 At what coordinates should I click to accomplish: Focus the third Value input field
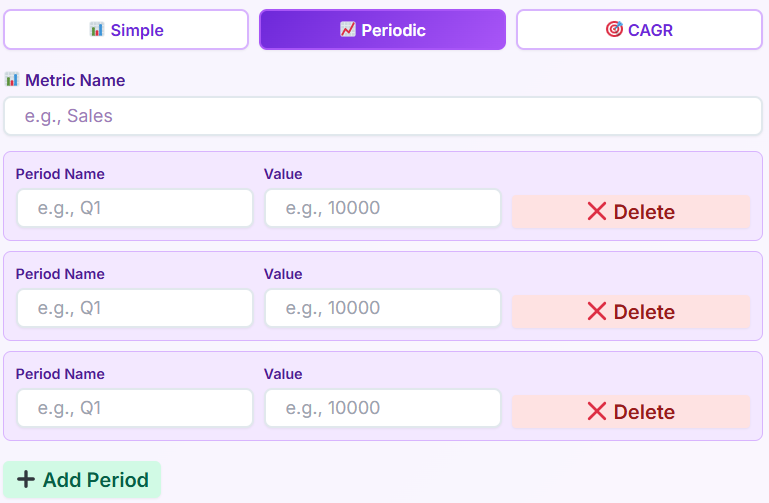[382, 408]
